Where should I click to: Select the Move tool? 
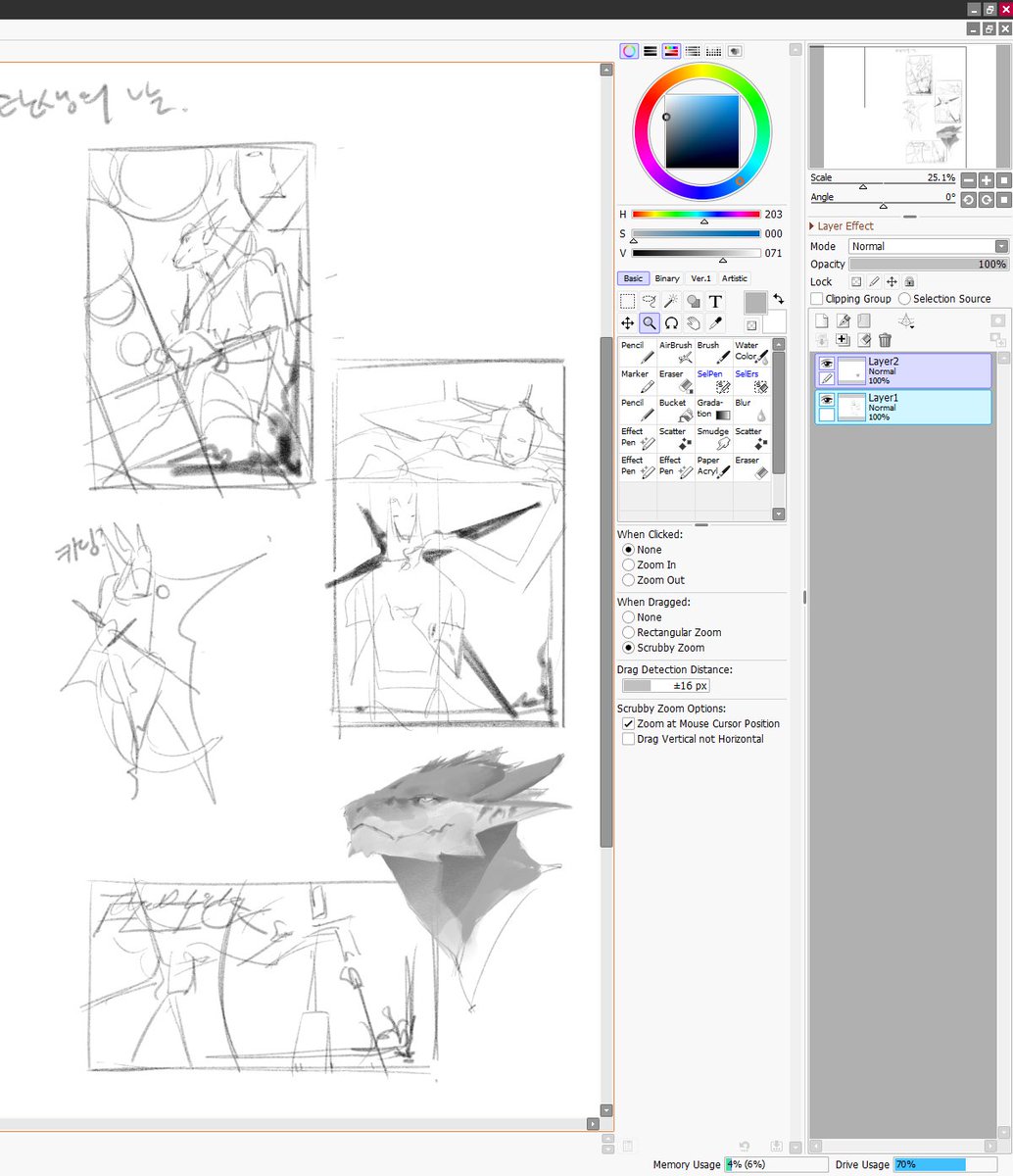pos(627,323)
